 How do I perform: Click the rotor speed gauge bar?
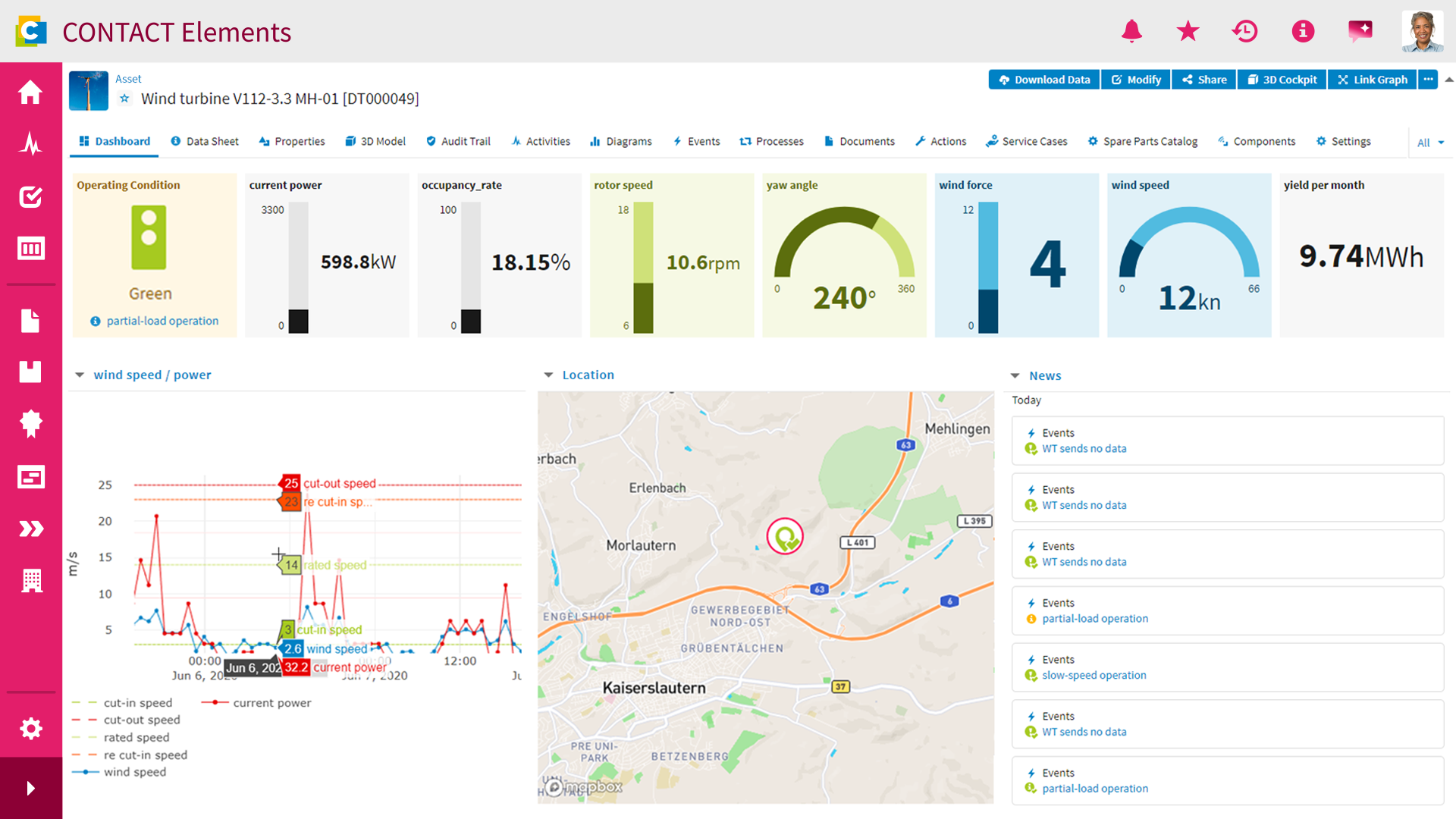point(643,268)
